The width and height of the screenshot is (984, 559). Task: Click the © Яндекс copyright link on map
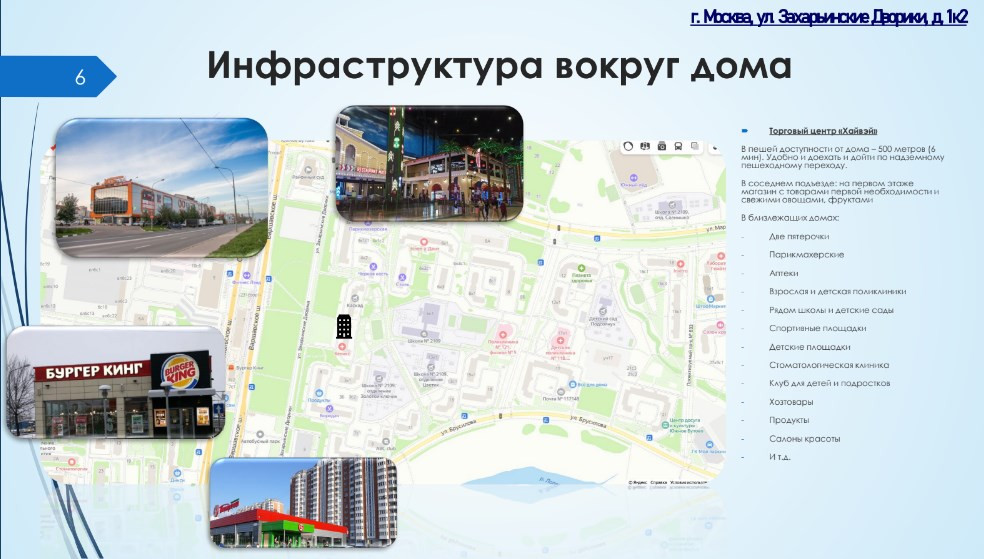[x=638, y=483]
